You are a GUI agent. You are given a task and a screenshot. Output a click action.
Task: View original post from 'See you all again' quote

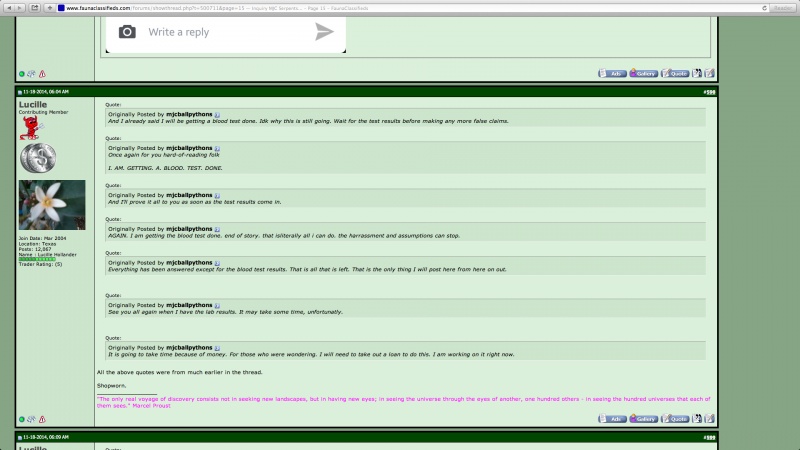click(x=217, y=305)
